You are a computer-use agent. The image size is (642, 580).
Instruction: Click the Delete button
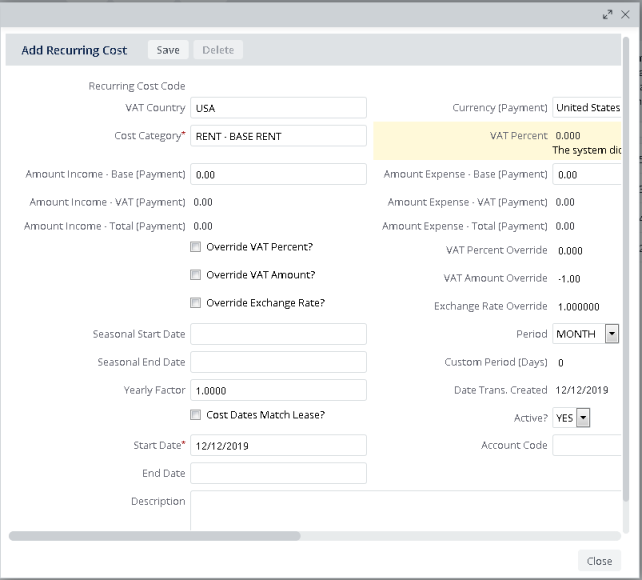(218, 50)
